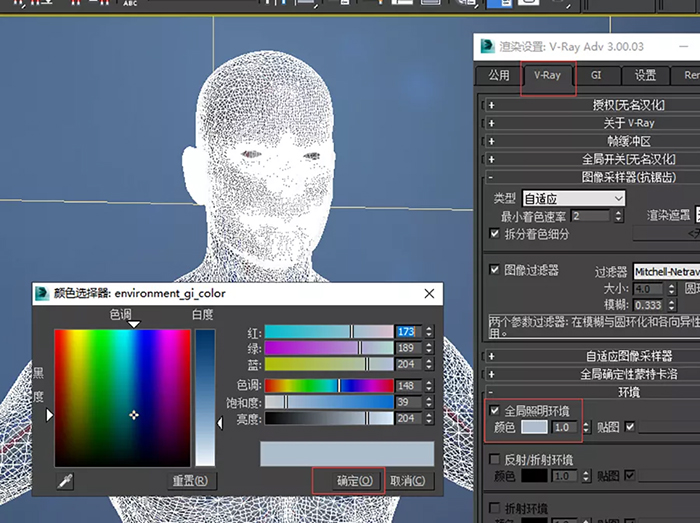This screenshot has width=700, height=523.
Task: Click the resulting color preview swatch
Action: coord(347,454)
